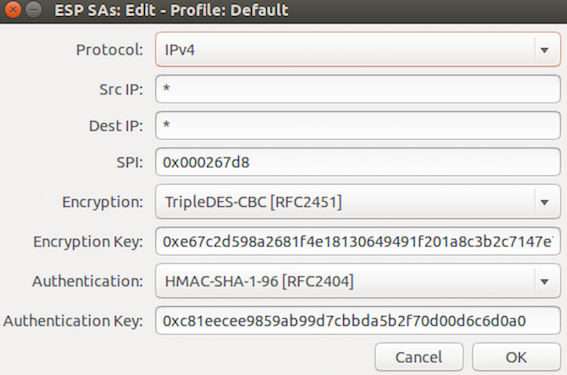Click the SPI label
Screen dimensions: 567x375
130,162
